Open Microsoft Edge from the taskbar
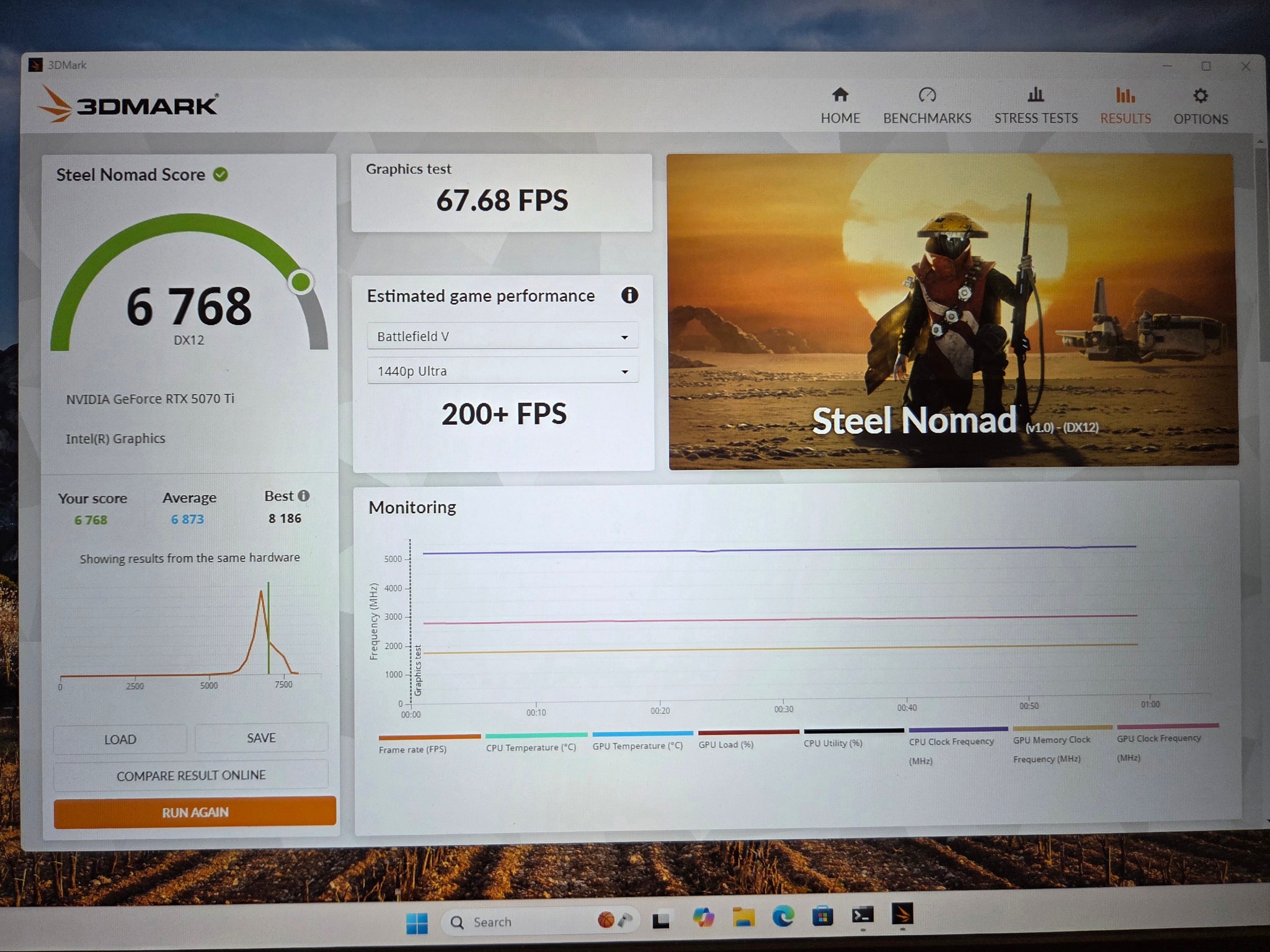The width and height of the screenshot is (1270, 952). coord(783,916)
